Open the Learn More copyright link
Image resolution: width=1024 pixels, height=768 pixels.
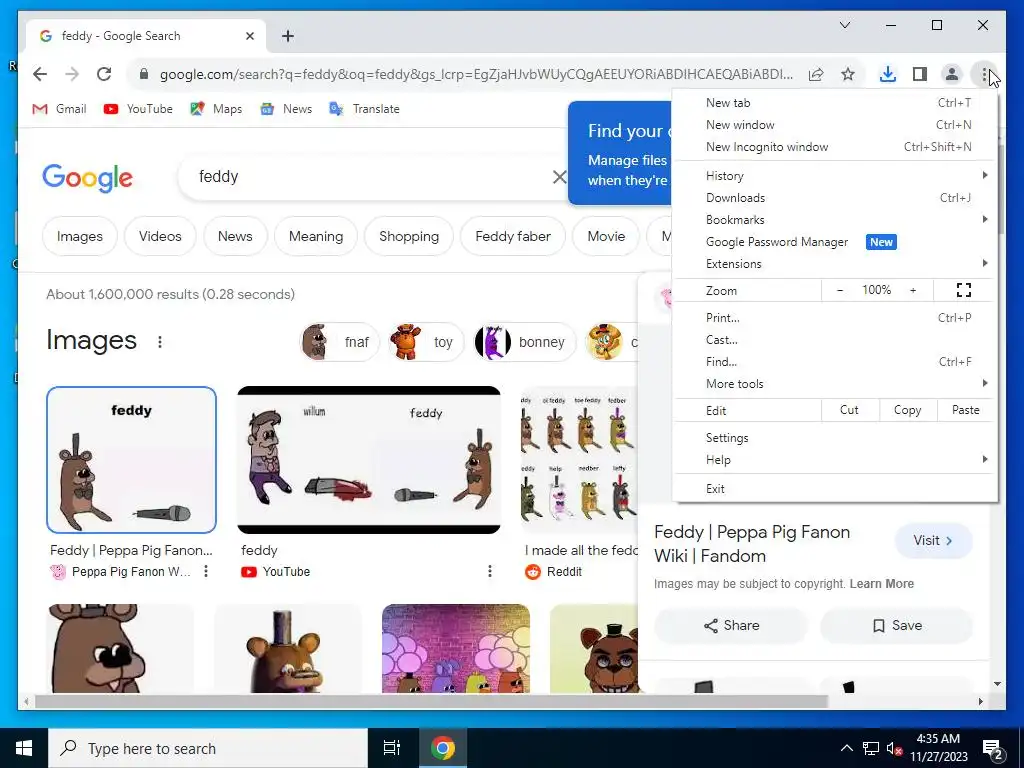tap(882, 584)
